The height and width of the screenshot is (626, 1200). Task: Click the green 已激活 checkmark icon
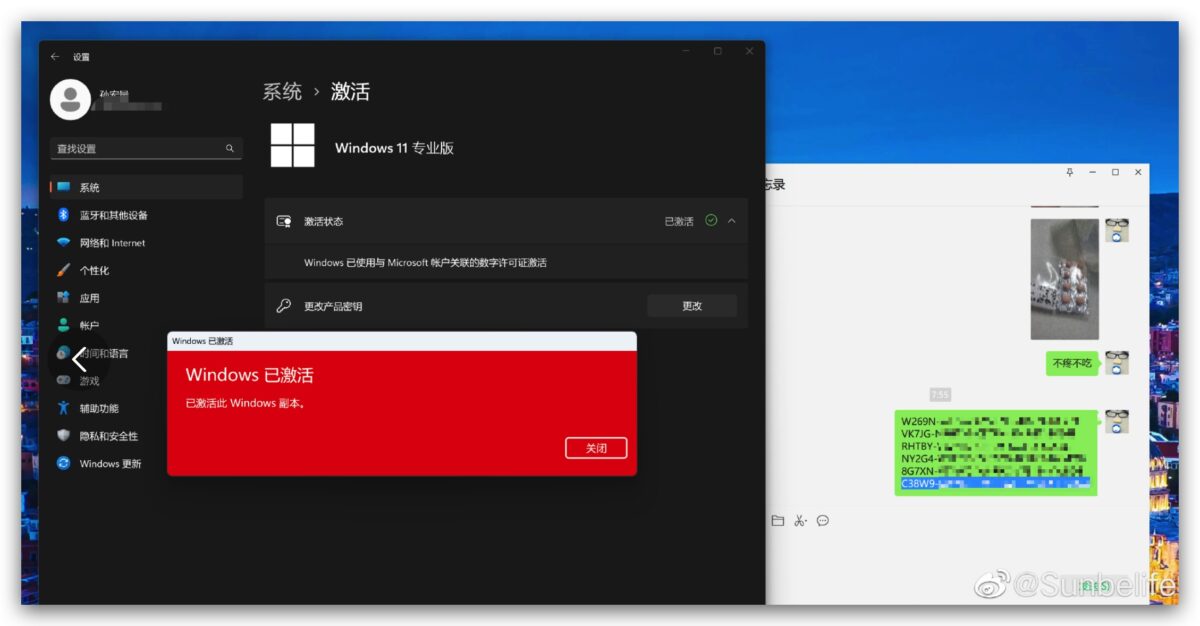pyautogui.click(x=711, y=221)
